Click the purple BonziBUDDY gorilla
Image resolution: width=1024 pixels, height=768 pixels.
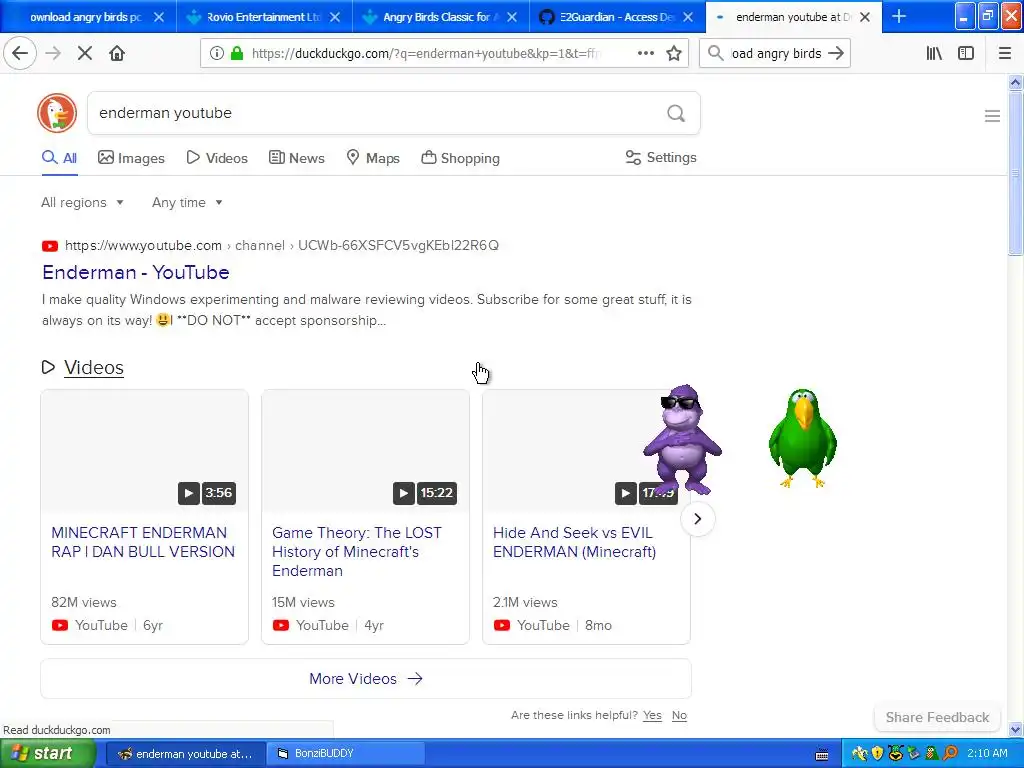pyautogui.click(x=682, y=440)
